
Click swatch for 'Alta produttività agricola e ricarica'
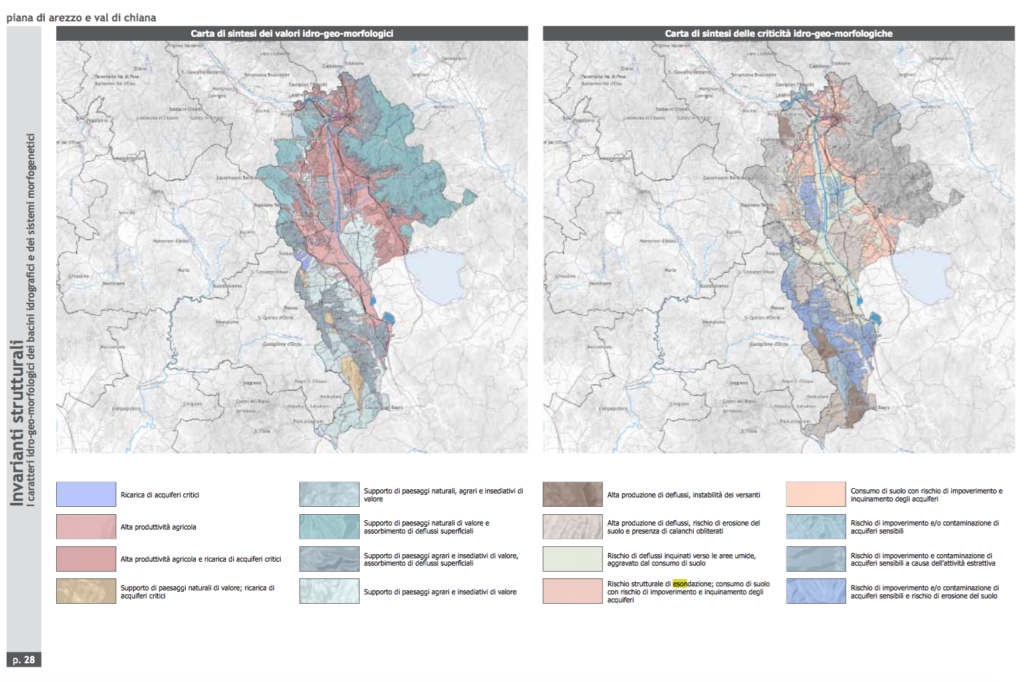pyautogui.click(x=85, y=558)
